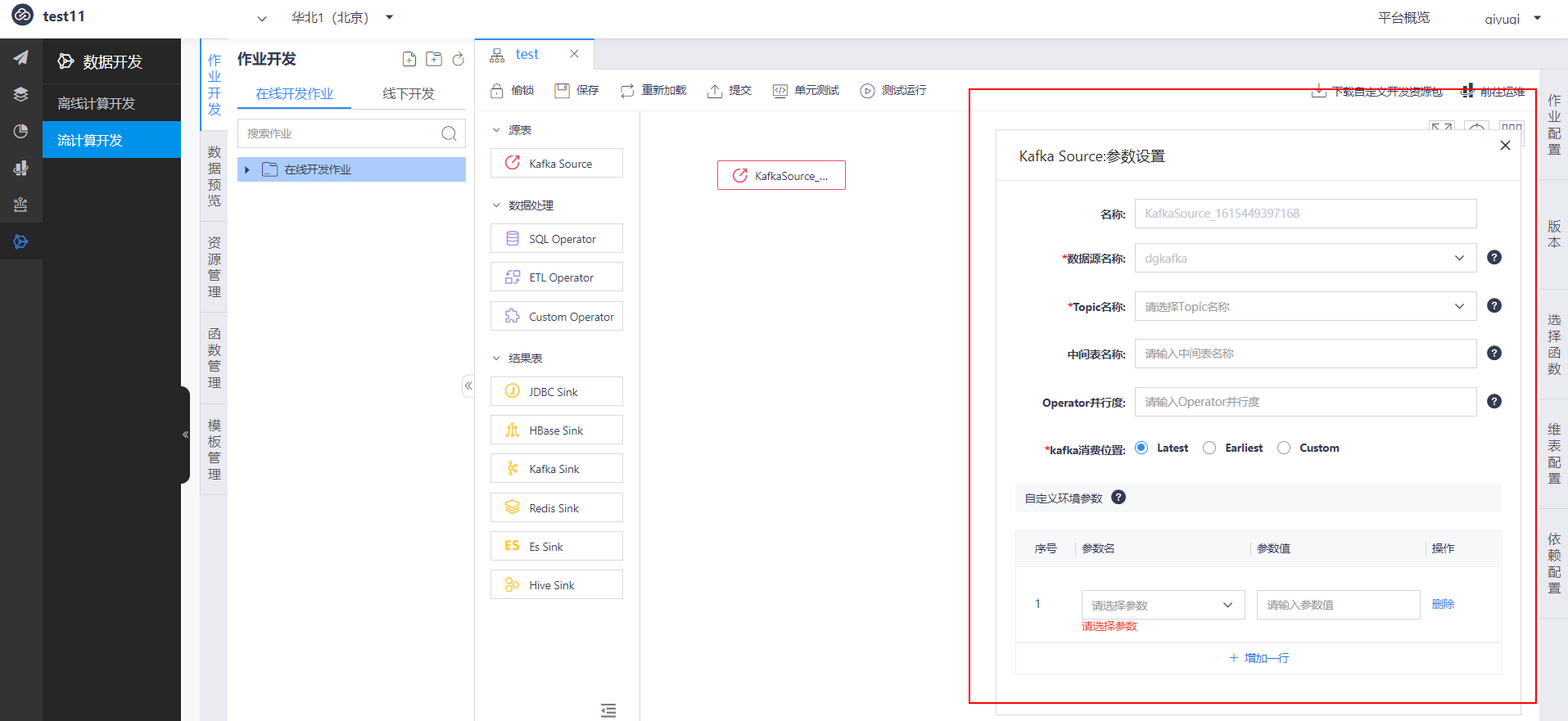This screenshot has width=1568, height=721.
Task: Run 单元测试 unit test
Action: click(x=806, y=90)
